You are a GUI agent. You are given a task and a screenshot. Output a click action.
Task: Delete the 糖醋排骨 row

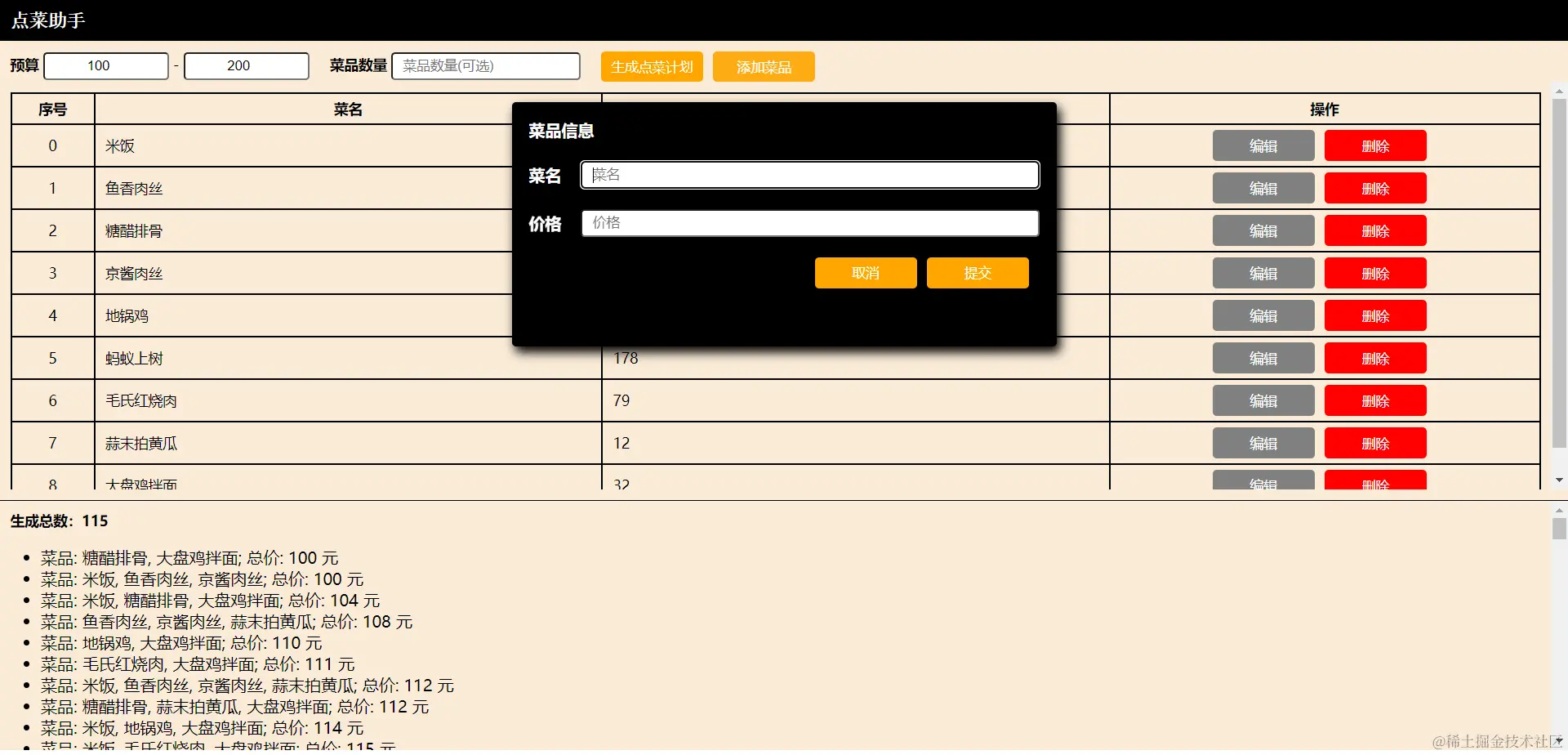(1375, 231)
